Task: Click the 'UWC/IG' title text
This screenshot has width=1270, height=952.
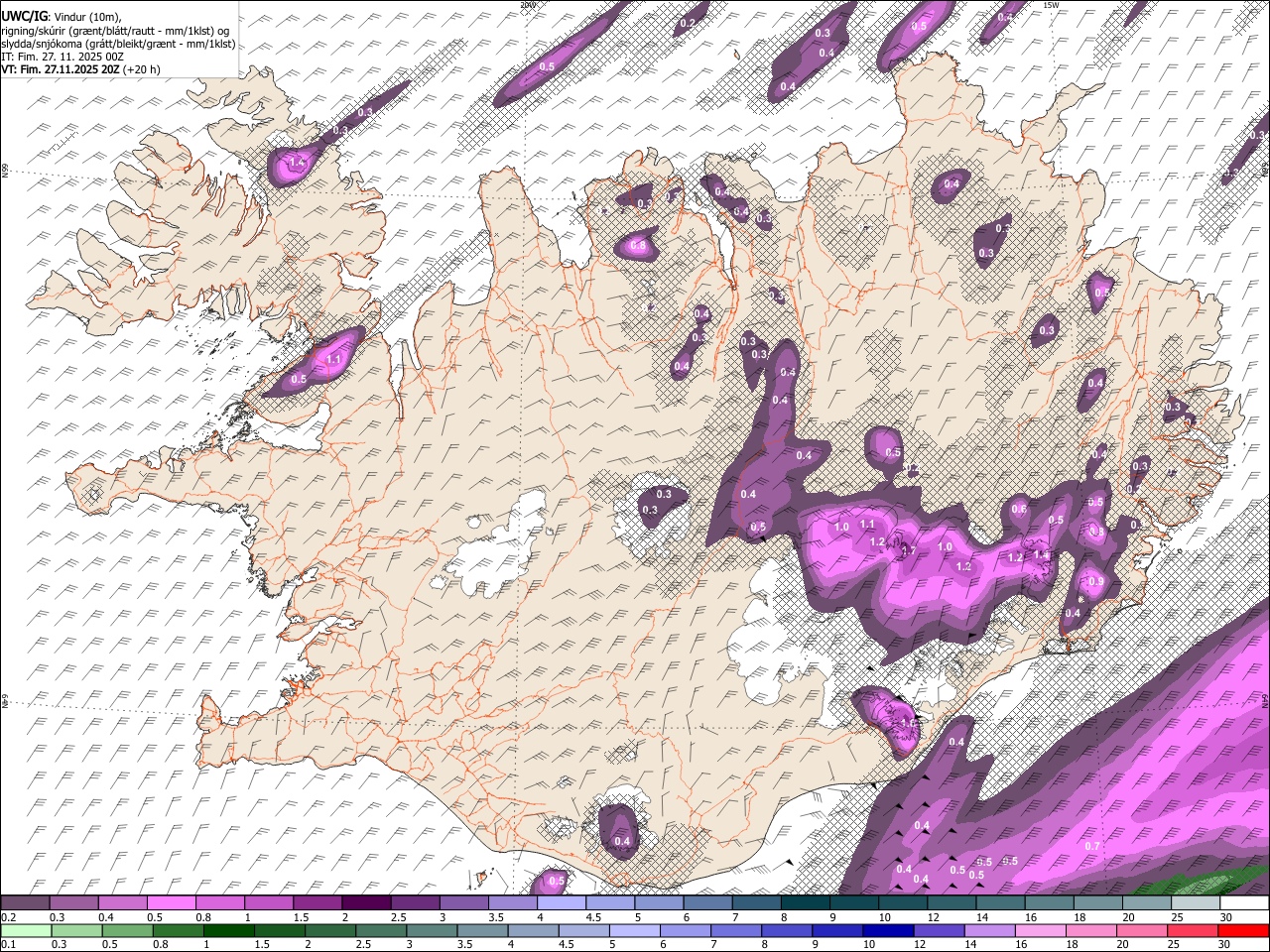Action: 25,16
